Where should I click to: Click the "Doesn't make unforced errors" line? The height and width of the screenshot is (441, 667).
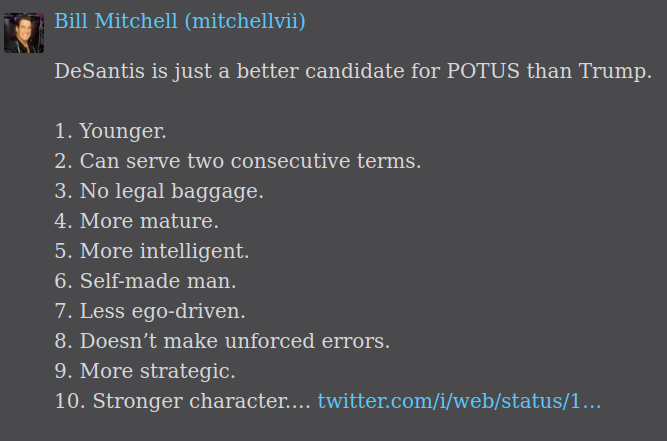pyautogui.click(x=235, y=341)
